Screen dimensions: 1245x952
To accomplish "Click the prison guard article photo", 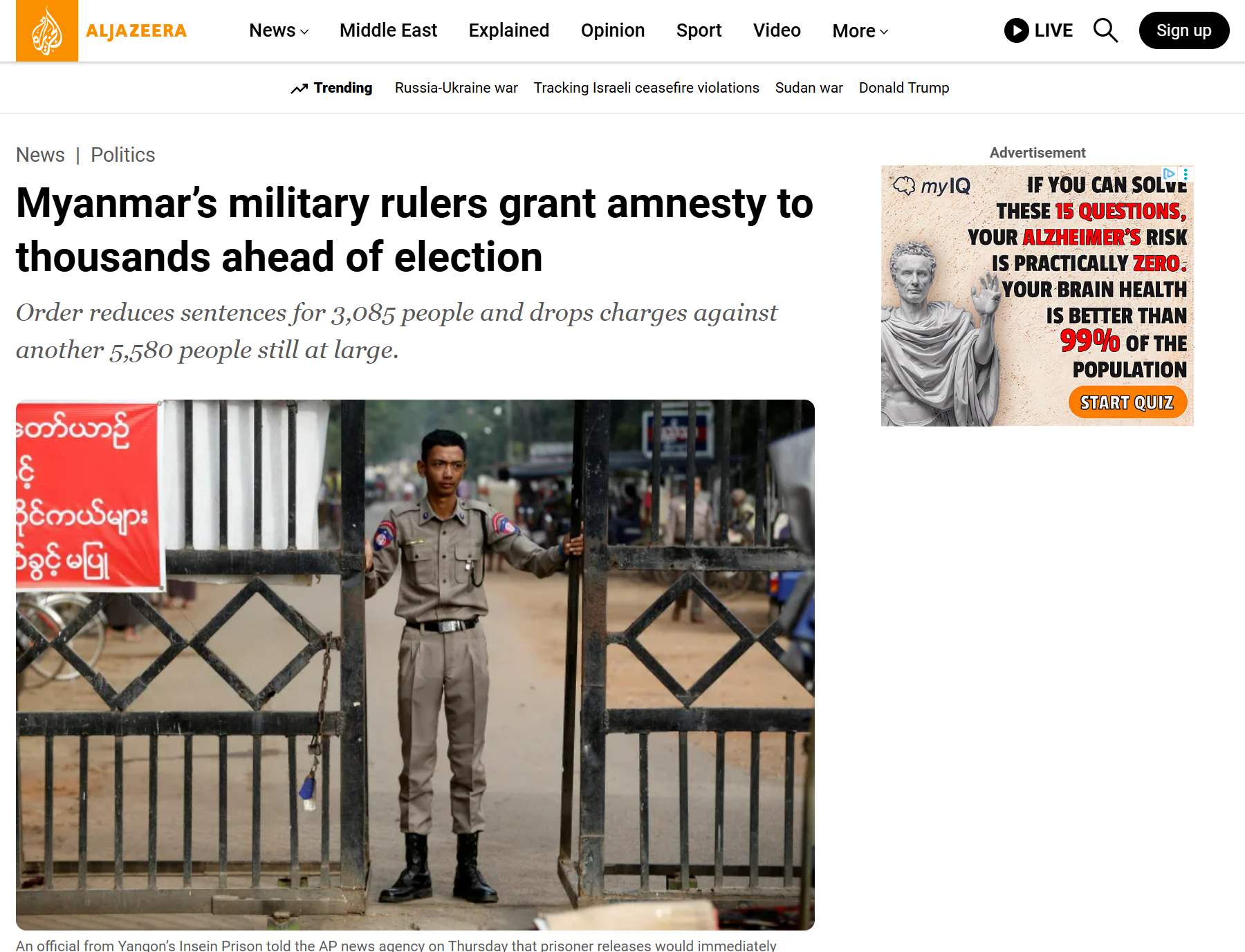I will click(x=415, y=664).
